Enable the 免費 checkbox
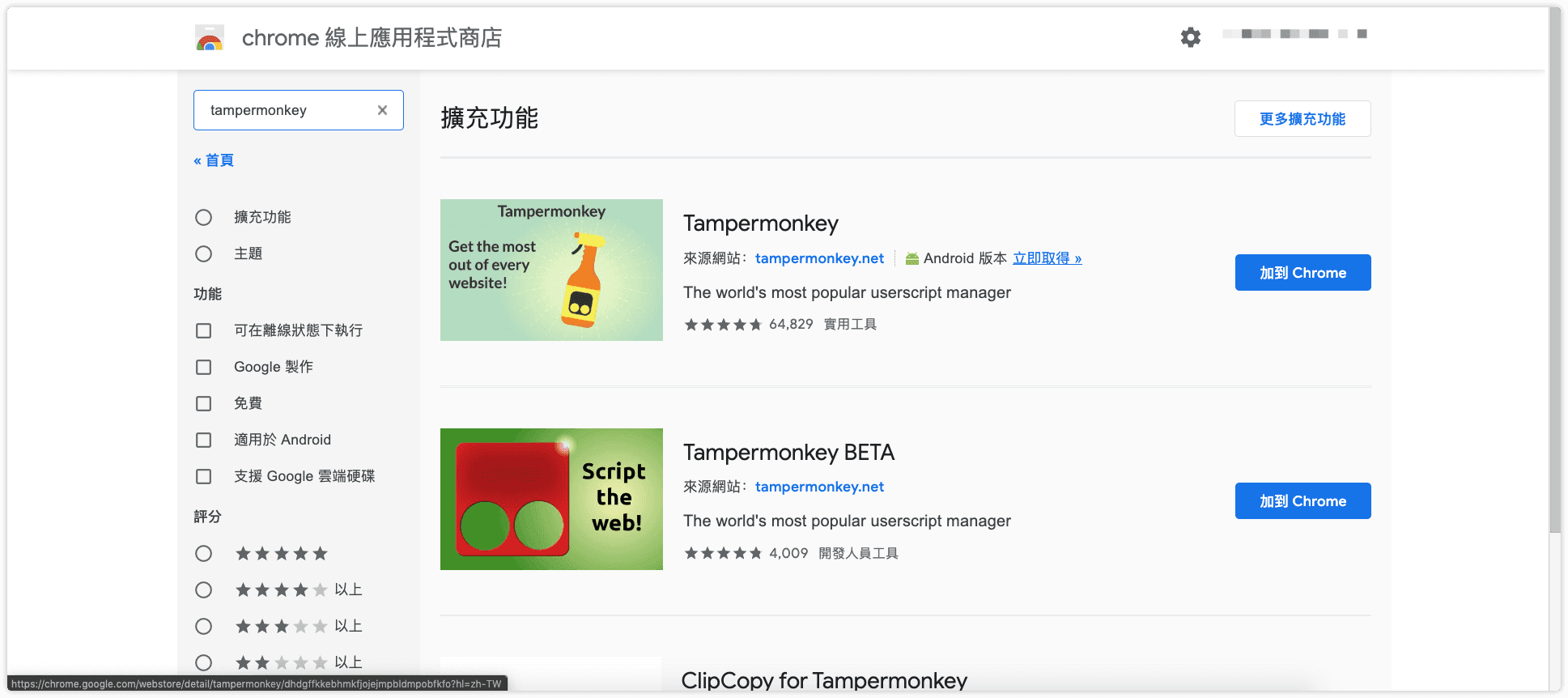This screenshot has height=698, width=1568. coord(203,403)
